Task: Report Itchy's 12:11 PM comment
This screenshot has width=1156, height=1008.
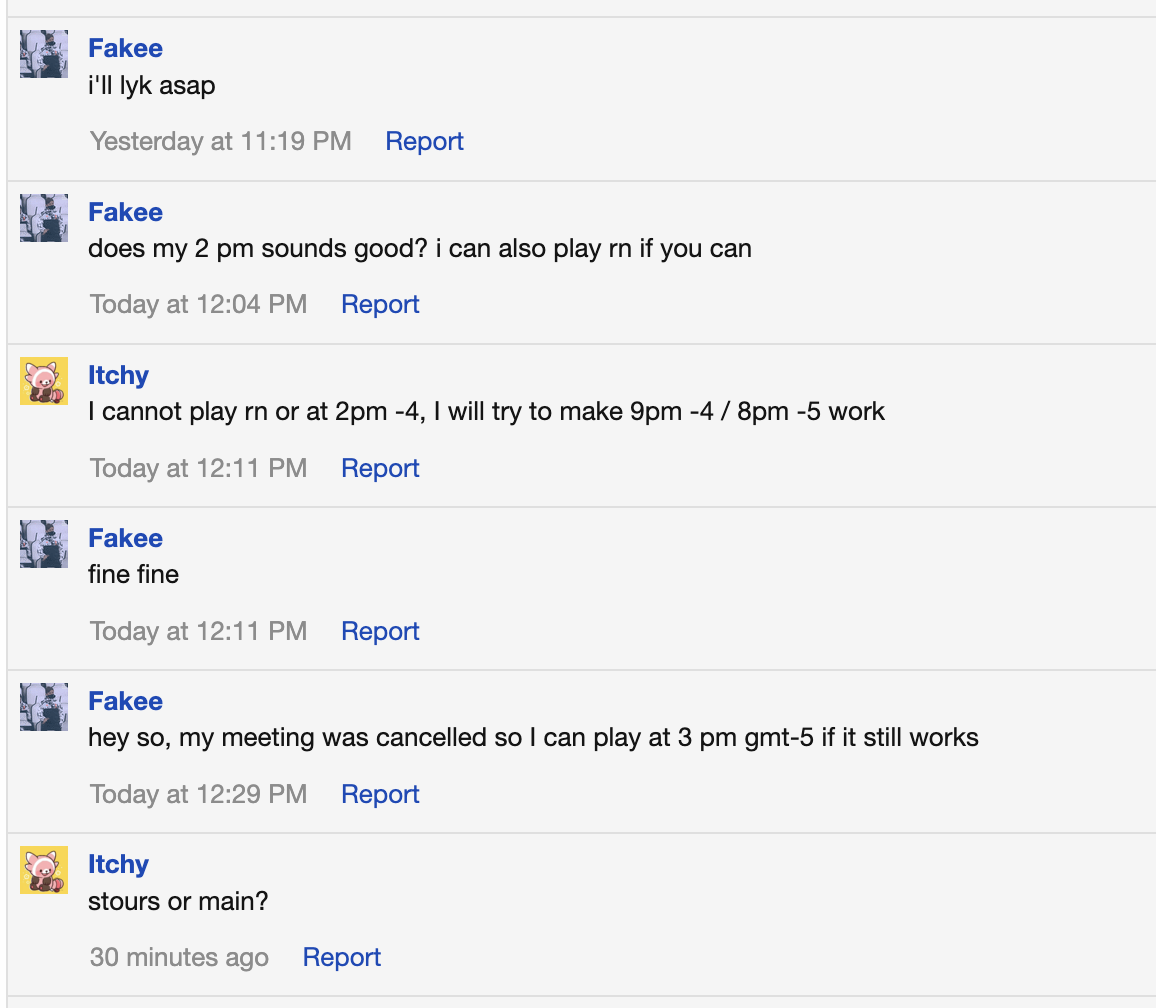Action: (x=380, y=468)
